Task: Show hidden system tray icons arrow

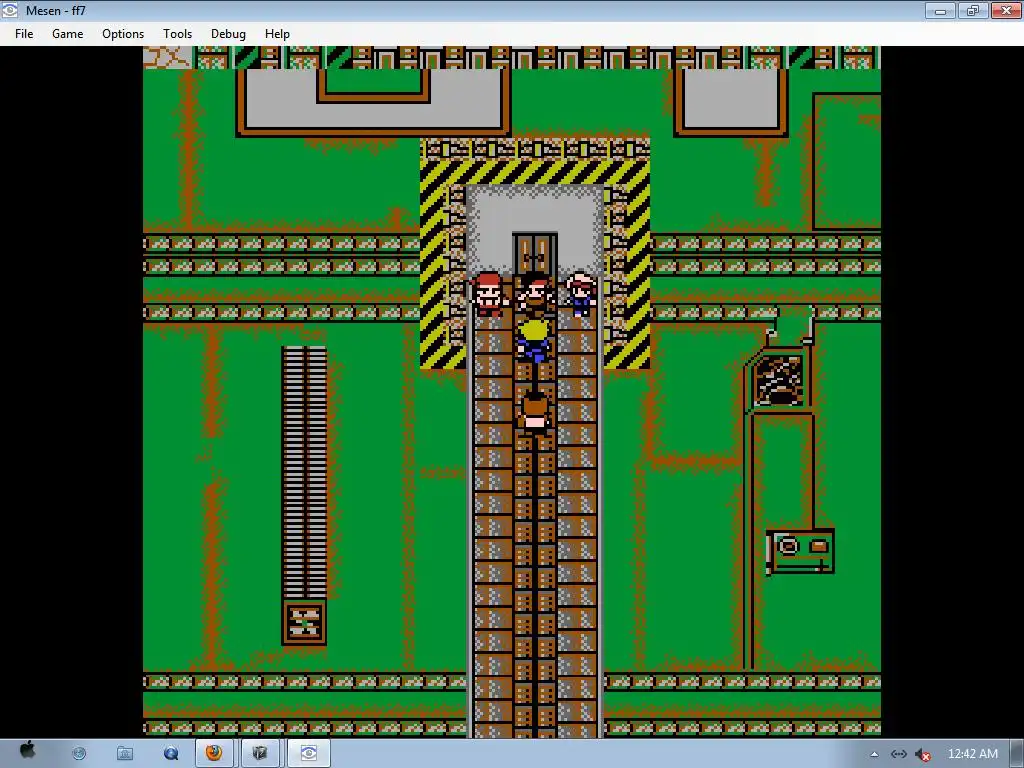Action: tap(874, 754)
